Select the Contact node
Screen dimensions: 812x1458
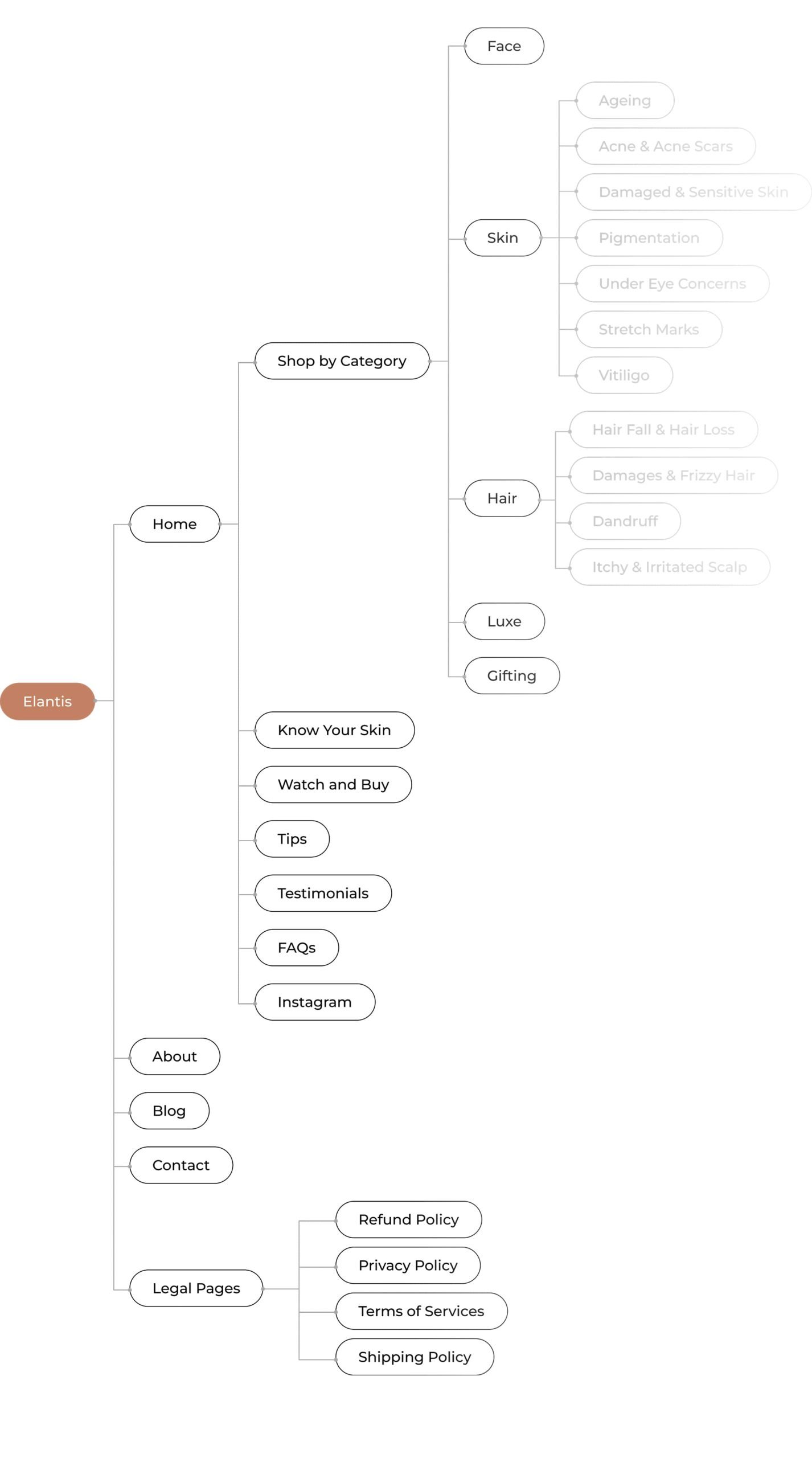pyautogui.click(x=181, y=1165)
